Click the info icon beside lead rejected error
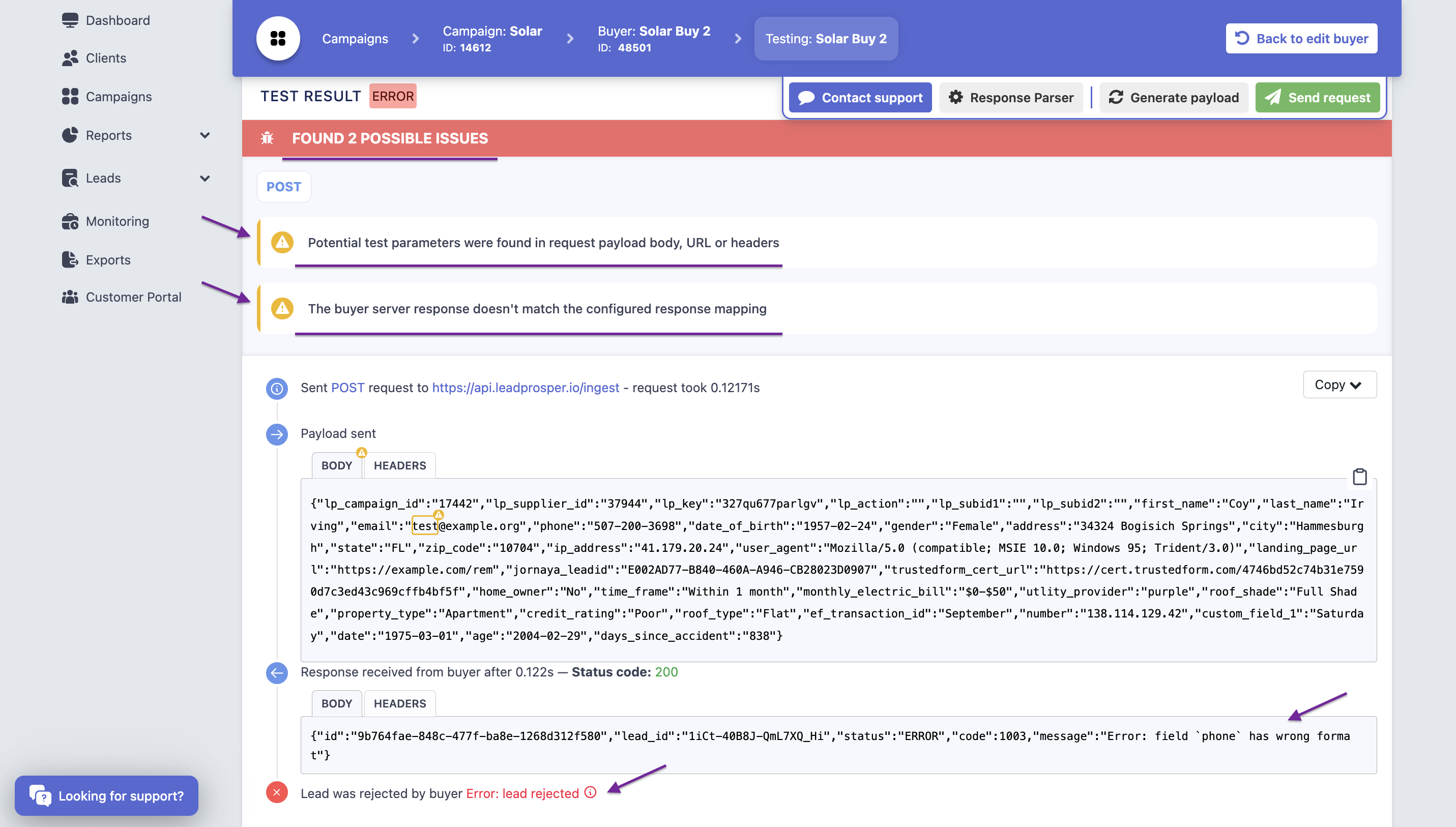 pos(590,792)
